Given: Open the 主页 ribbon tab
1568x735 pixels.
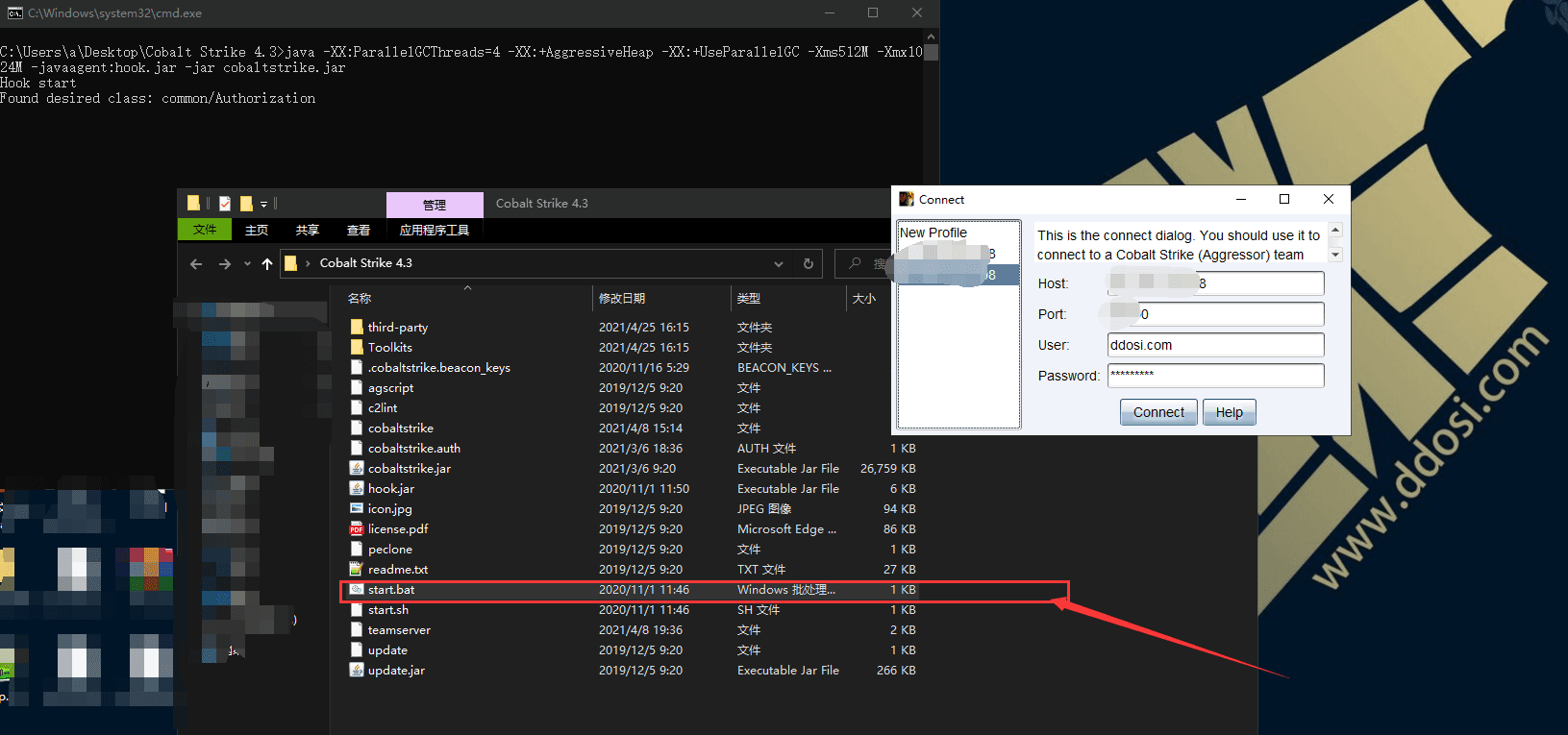Looking at the screenshot, I should [x=257, y=230].
